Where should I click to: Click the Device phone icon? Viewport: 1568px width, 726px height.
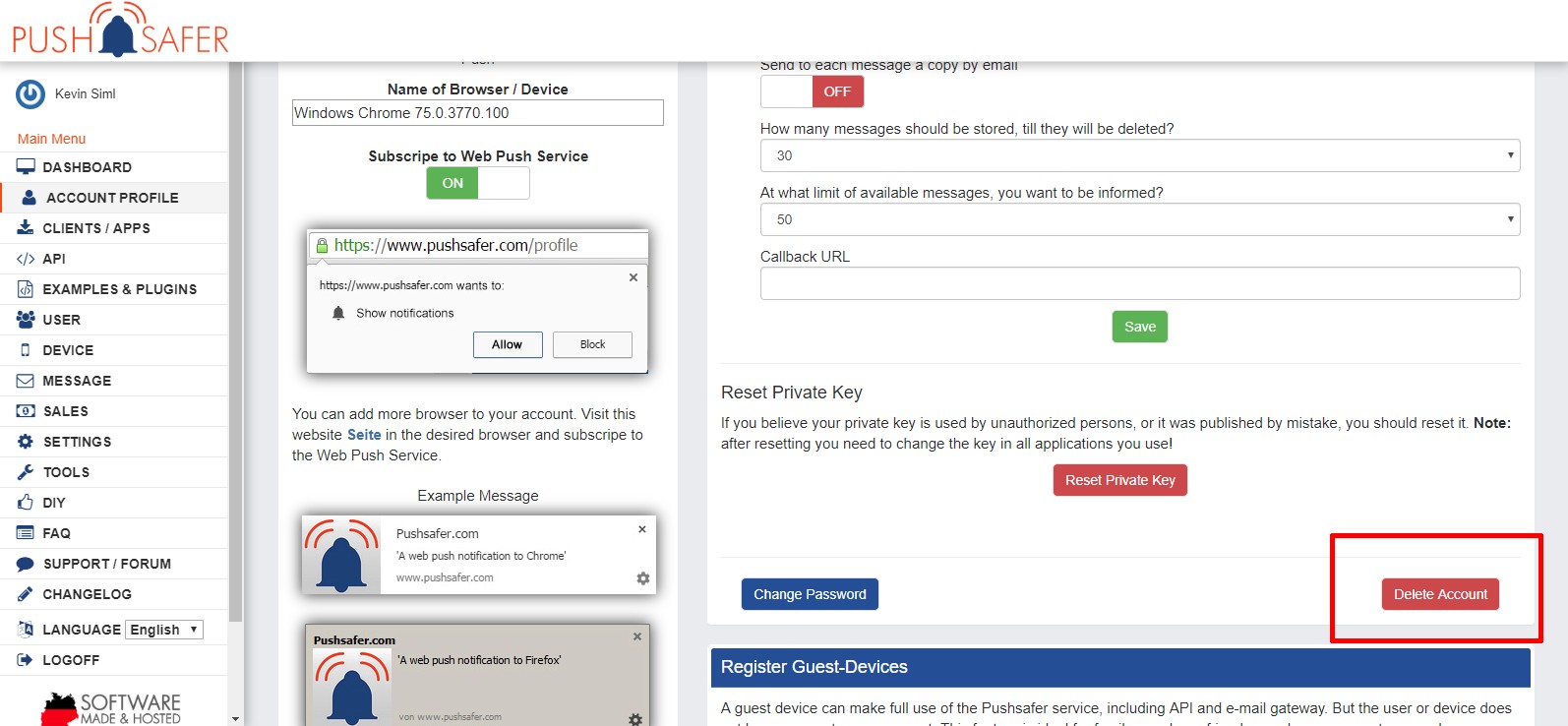pyautogui.click(x=26, y=350)
